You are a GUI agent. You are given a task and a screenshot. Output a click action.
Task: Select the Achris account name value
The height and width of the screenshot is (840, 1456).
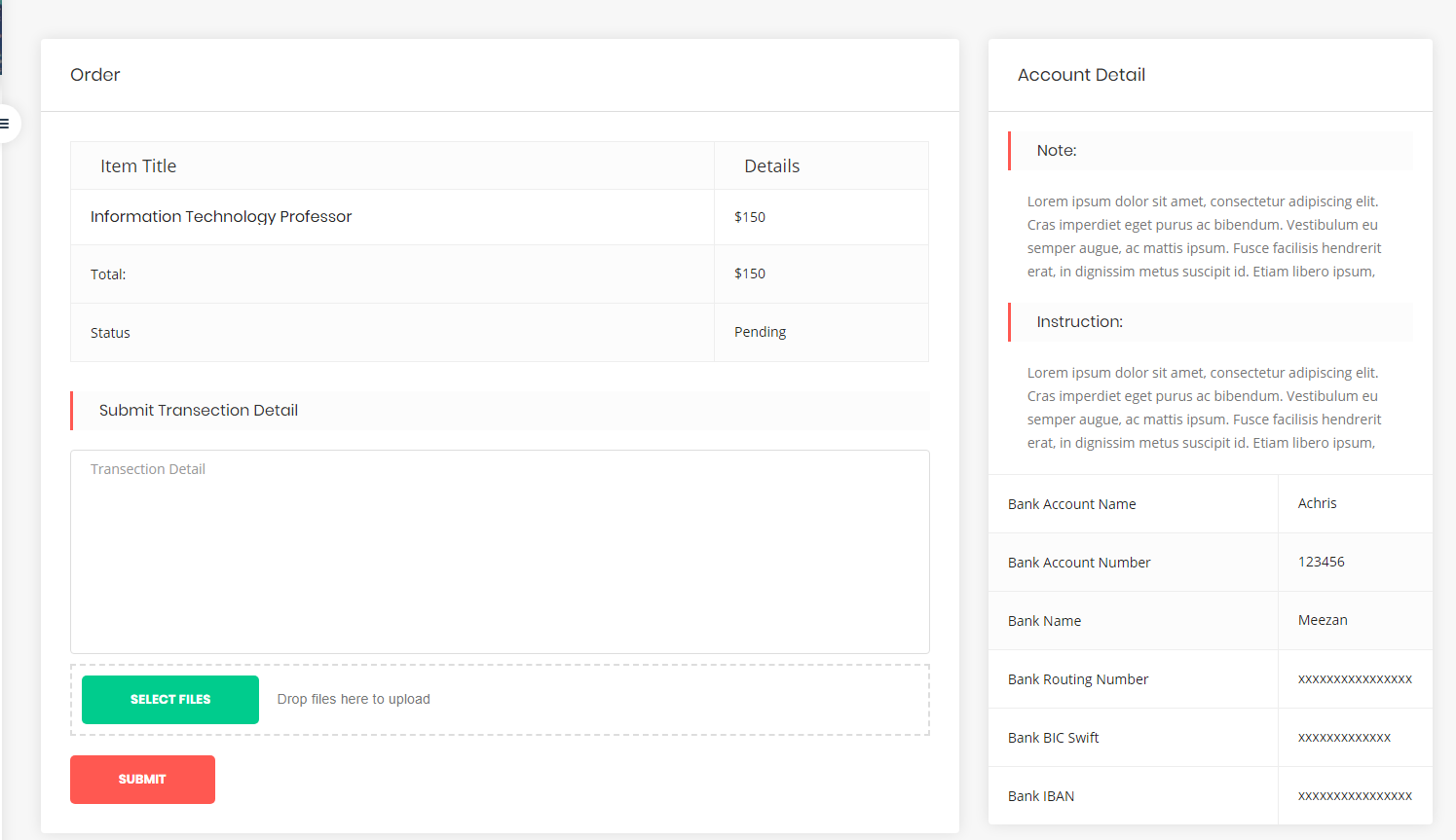[x=1318, y=503]
